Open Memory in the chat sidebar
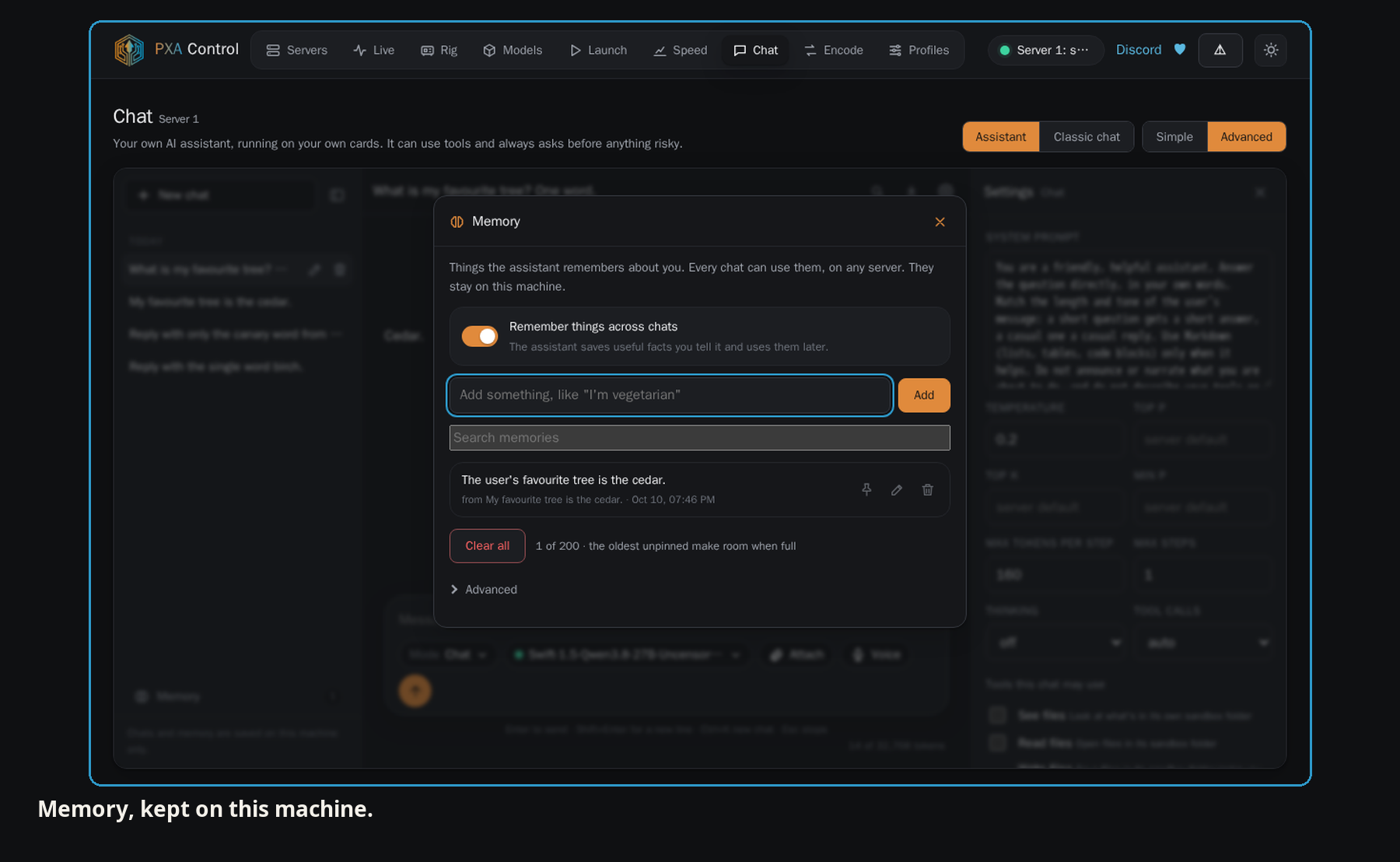1400x862 pixels. pyautogui.click(x=236, y=696)
